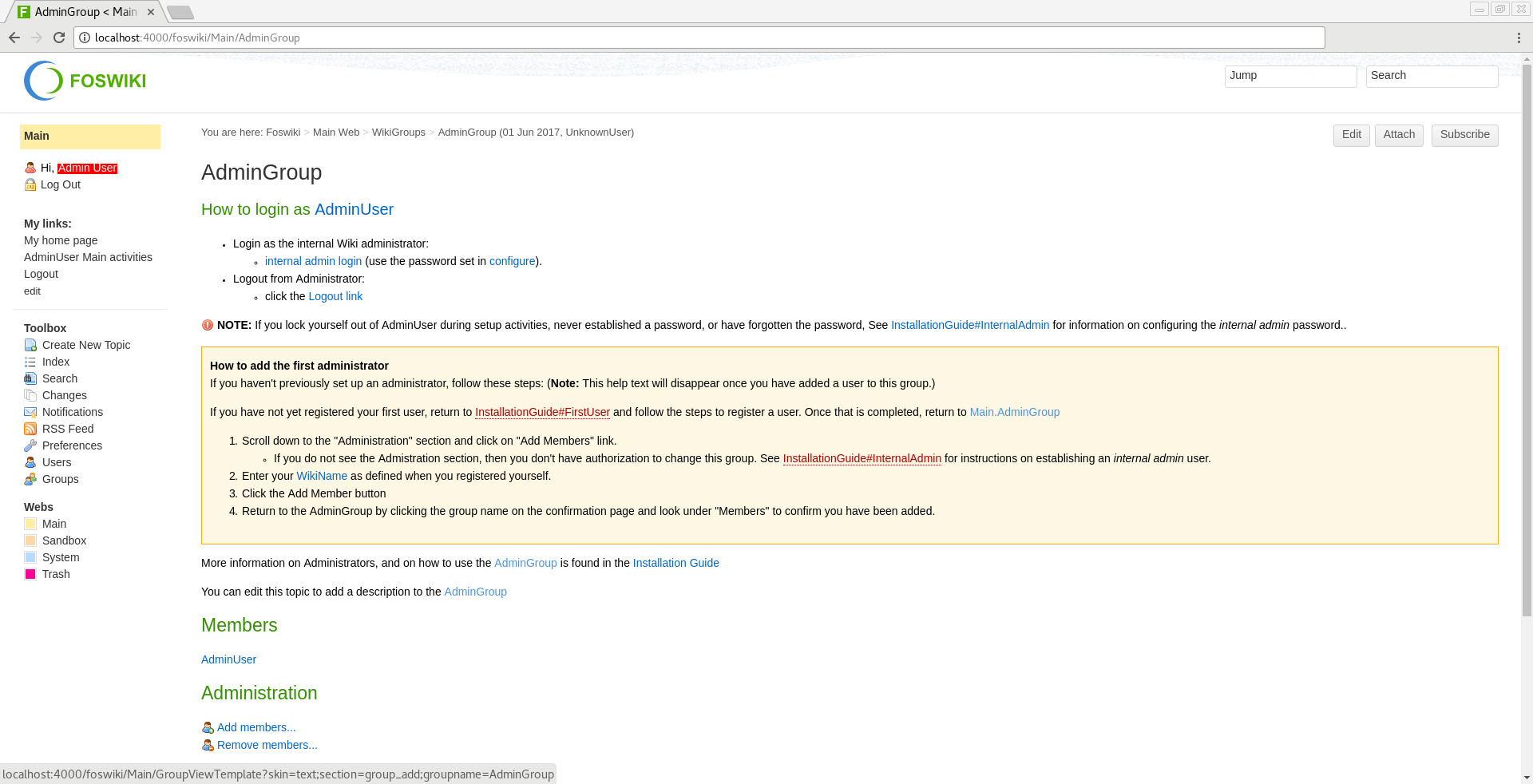Open the Log Out link
The height and width of the screenshot is (784, 1533).
61,184
